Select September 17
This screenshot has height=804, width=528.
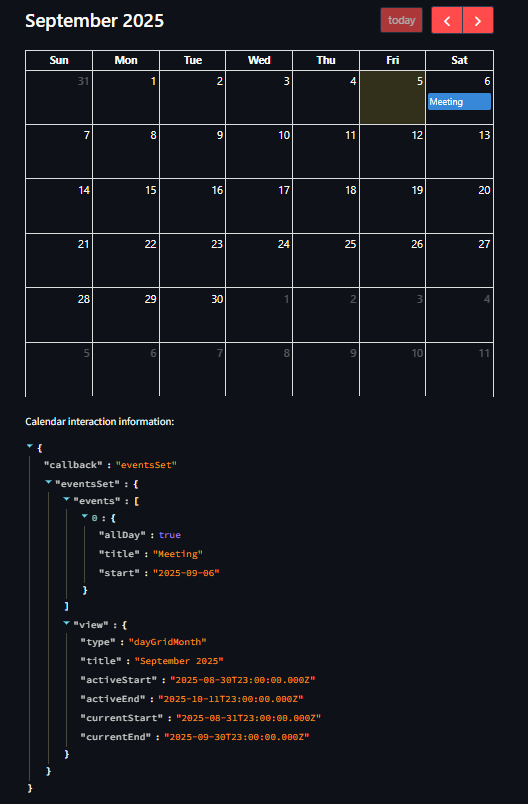(x=259, y=206)
